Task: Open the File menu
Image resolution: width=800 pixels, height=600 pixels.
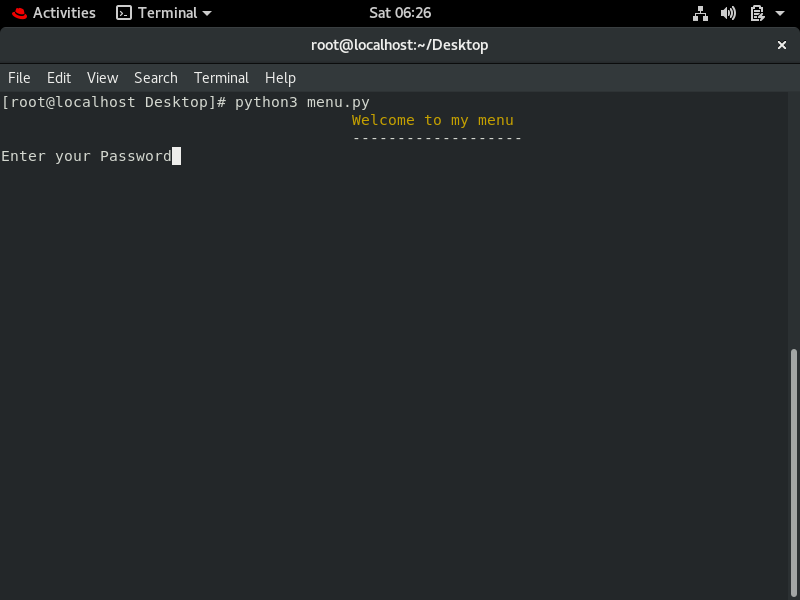Action: 19,78
